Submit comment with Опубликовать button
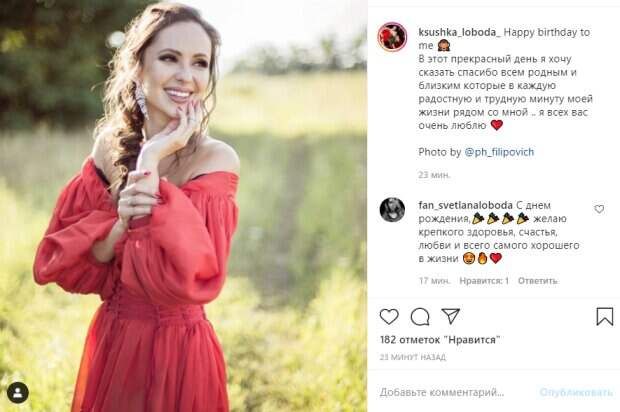The image size is (620, 412). pos(576,392)
